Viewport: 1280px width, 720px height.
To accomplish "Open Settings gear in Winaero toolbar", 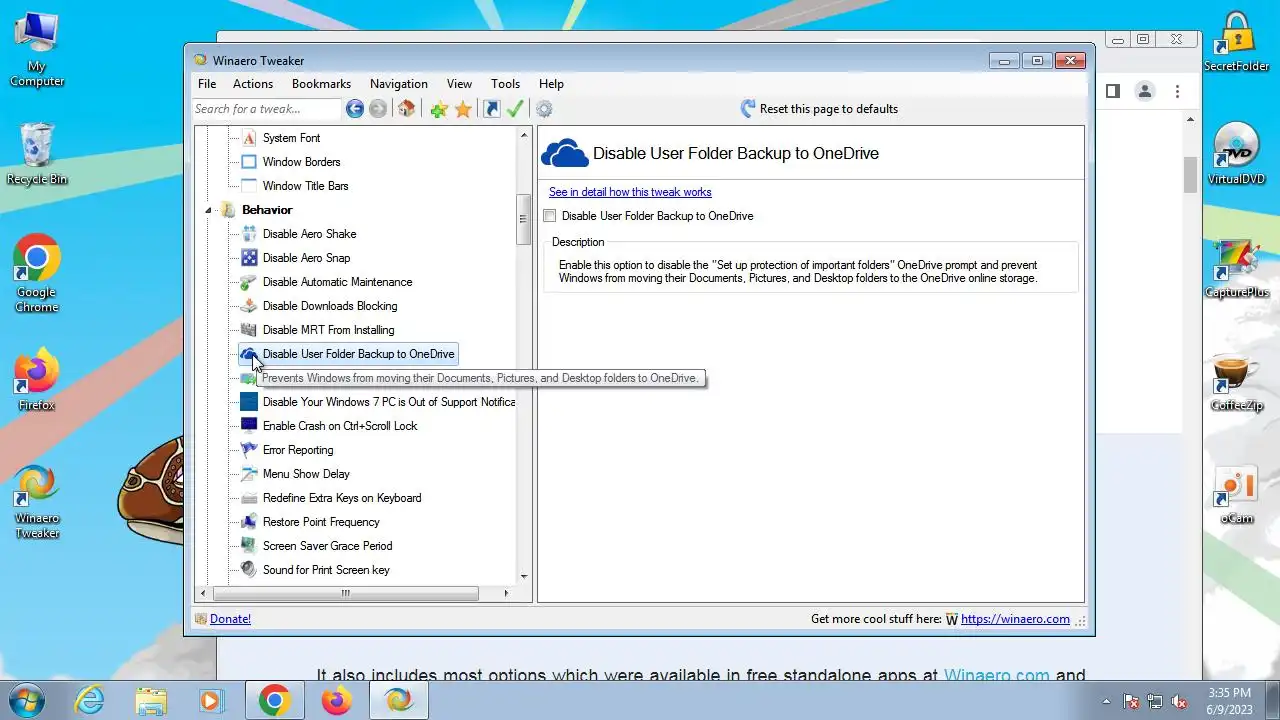I will (544, 109).
